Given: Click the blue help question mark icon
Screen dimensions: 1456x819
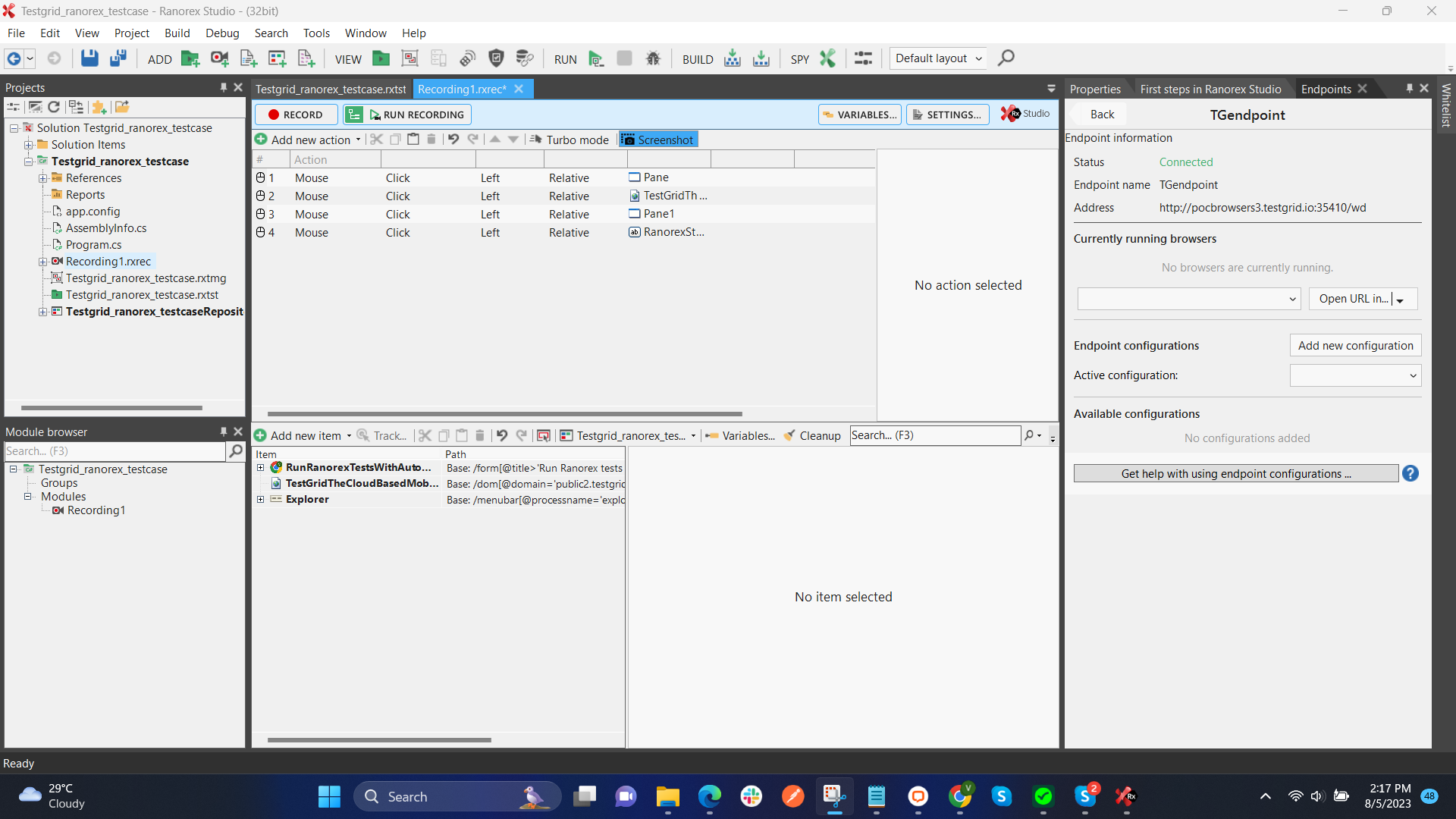Looking at the screenshot, I should click(x=1410, y=473).
